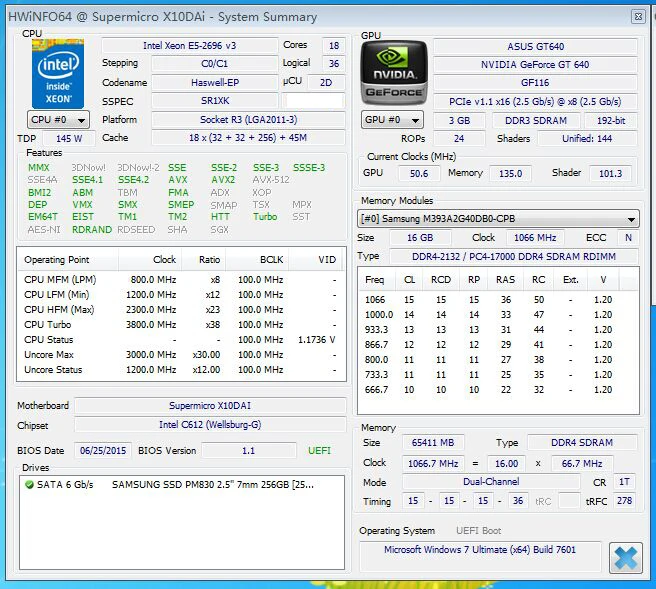Click the tRFC value 278
The height and width of the screenshot is (589, 656).
pyautogui.click(x=624, y=501)
